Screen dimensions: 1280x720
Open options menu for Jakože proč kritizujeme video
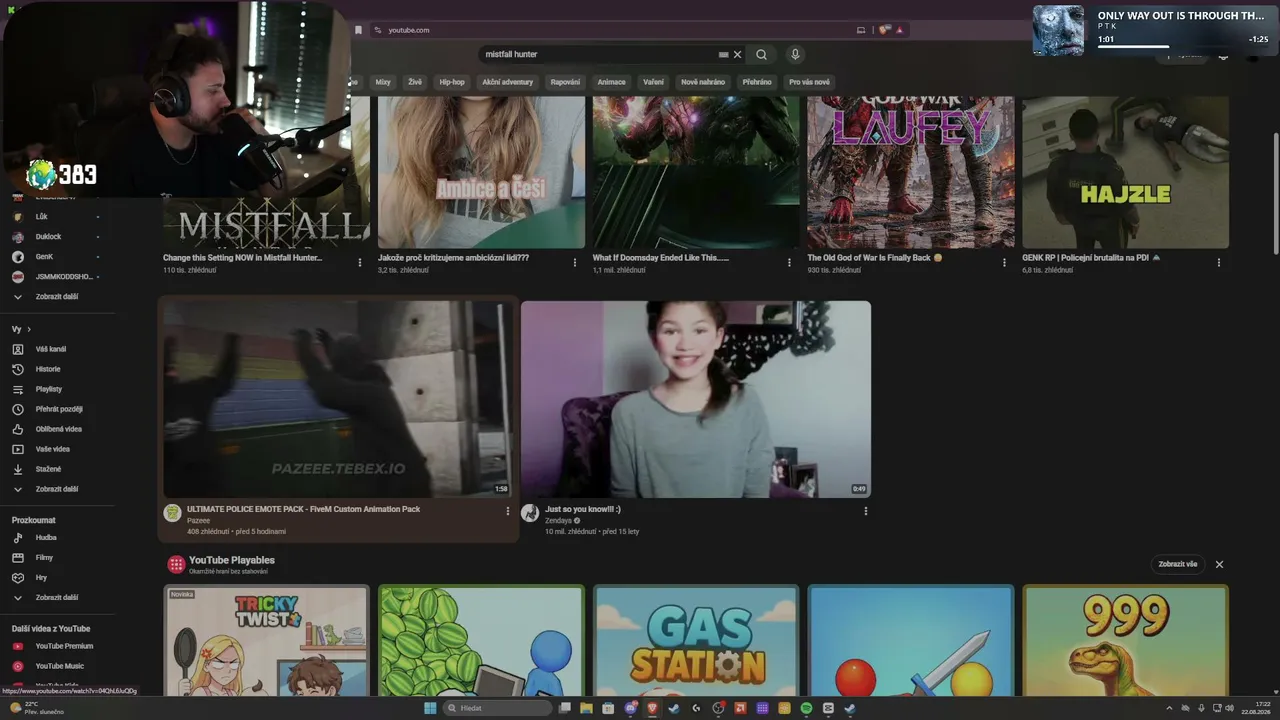[575, 262]
